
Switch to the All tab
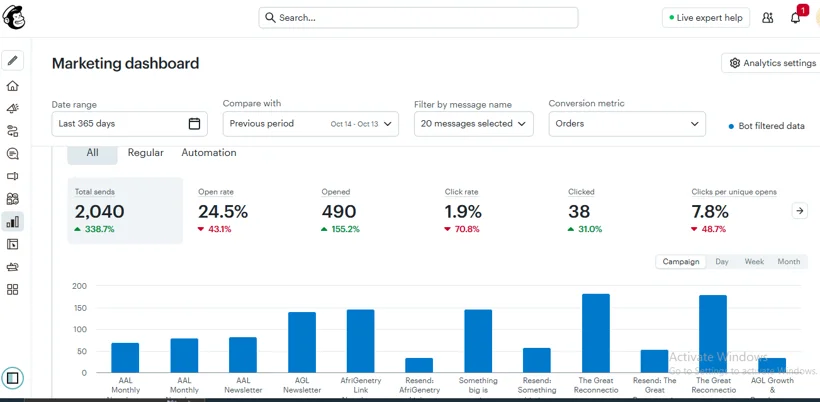click(93, 153)
